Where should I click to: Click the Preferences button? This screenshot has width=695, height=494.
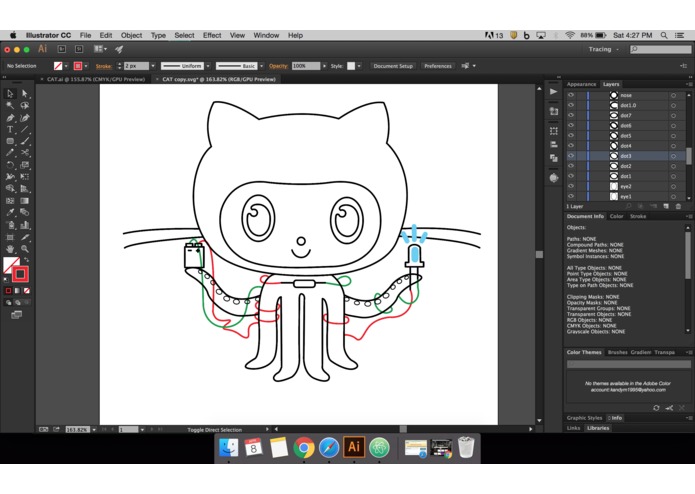(x=437, y=66)
